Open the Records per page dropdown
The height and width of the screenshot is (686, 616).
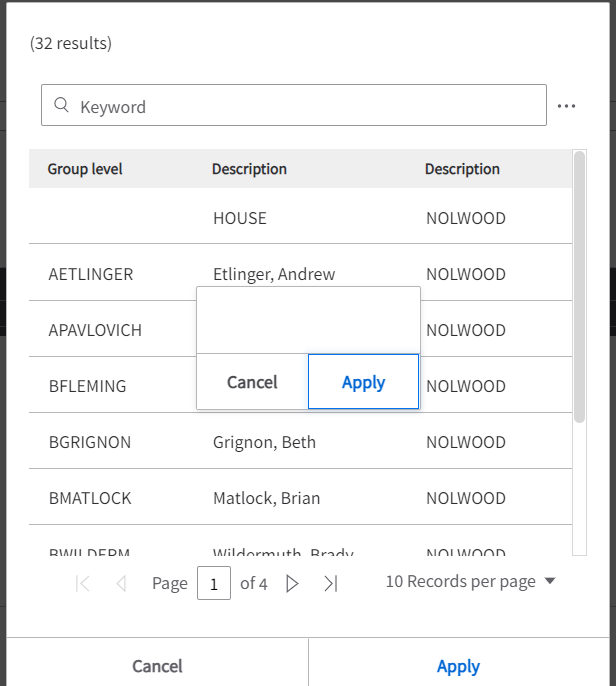[x=470, y=581]
